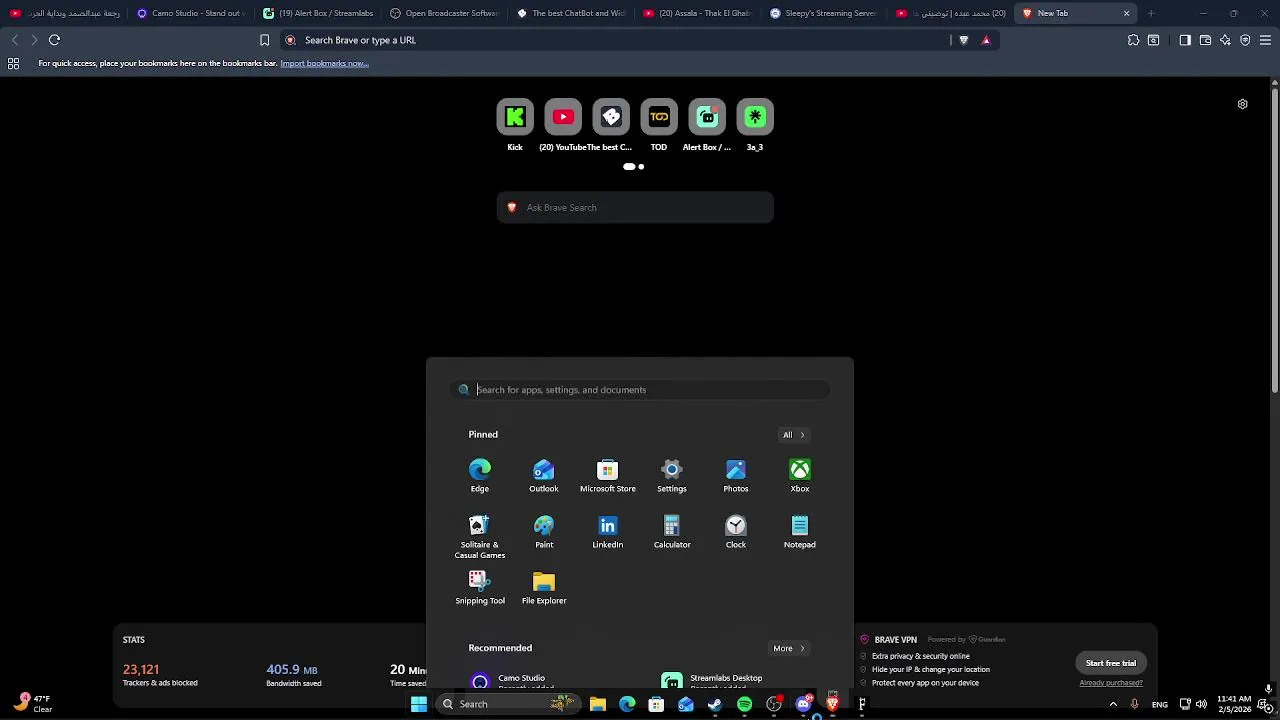
Task: Switch to Open Broadcaster Software tab
Action: [443, 13]
